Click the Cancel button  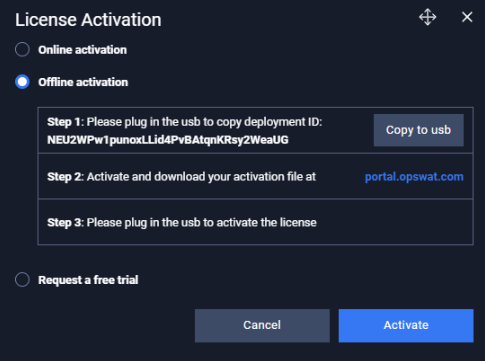click(262, 325)
